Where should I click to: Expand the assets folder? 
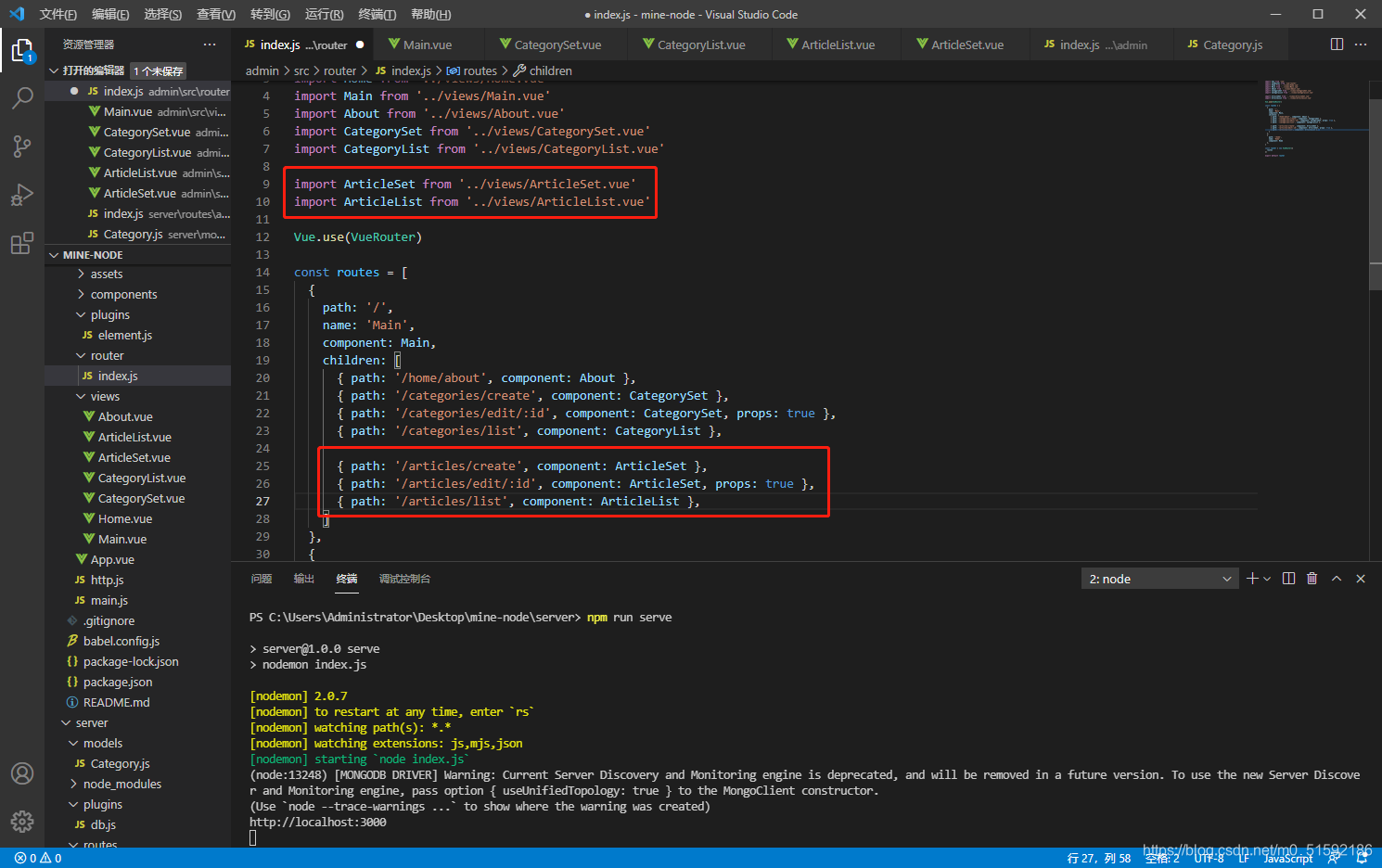coord(106,274)
